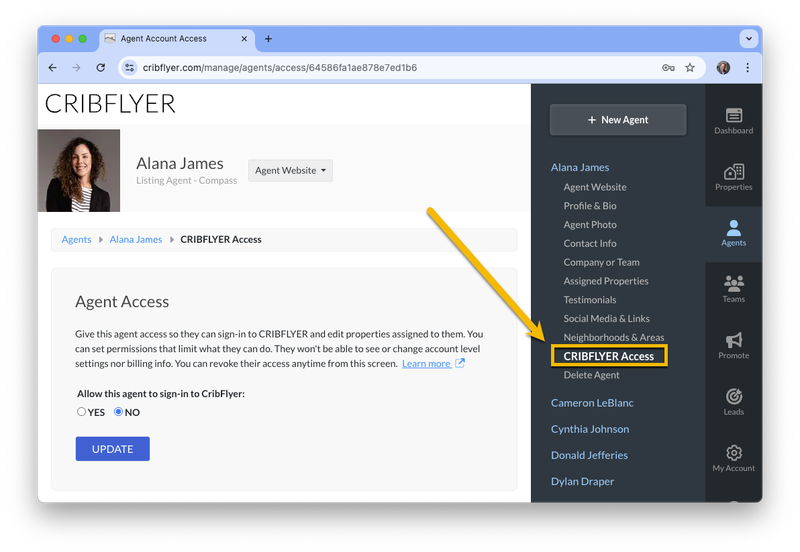Select the YES radio button
Screen dimensions: 800x552
(81, 411)
